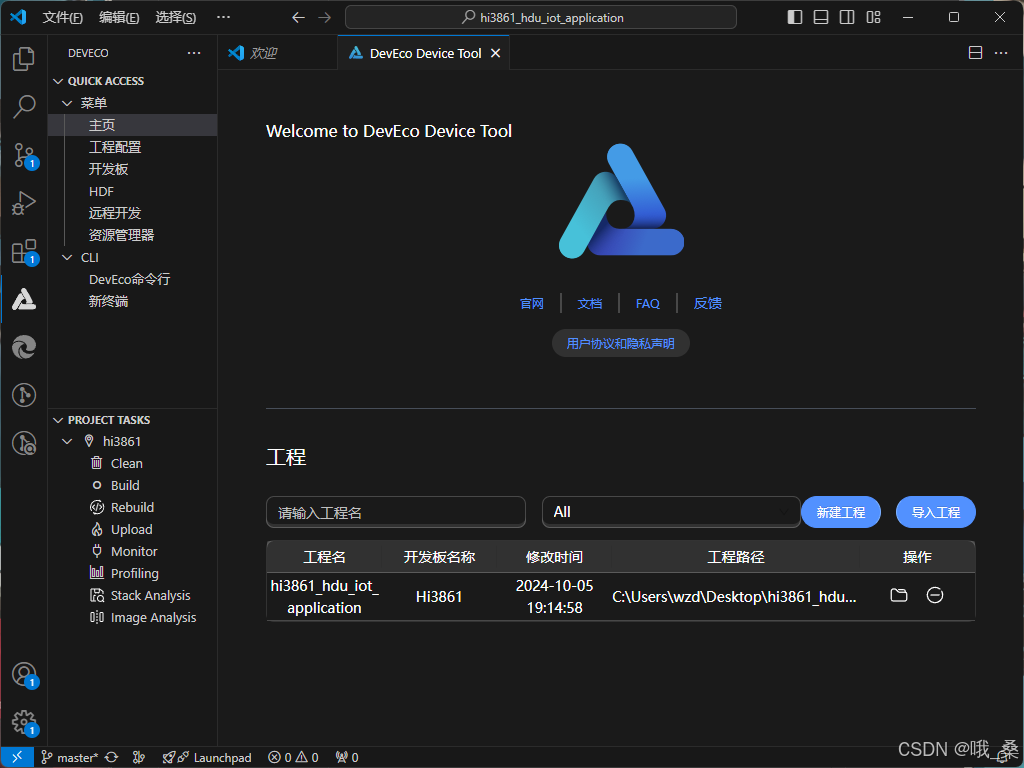Open the Search view in activity bar
Screen dimensions: 1024x768
24,106
